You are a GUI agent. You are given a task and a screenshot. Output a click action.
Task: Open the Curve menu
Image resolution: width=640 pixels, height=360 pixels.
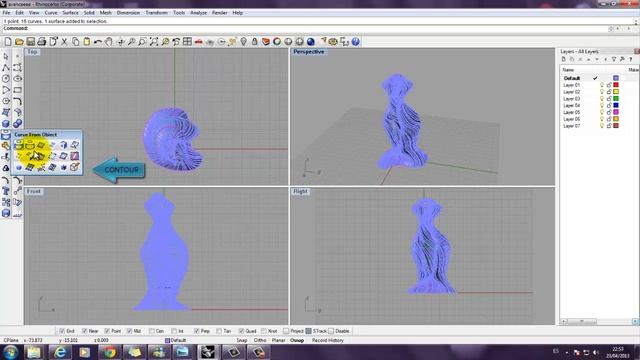pyautogui.click(x=51, y=13)
